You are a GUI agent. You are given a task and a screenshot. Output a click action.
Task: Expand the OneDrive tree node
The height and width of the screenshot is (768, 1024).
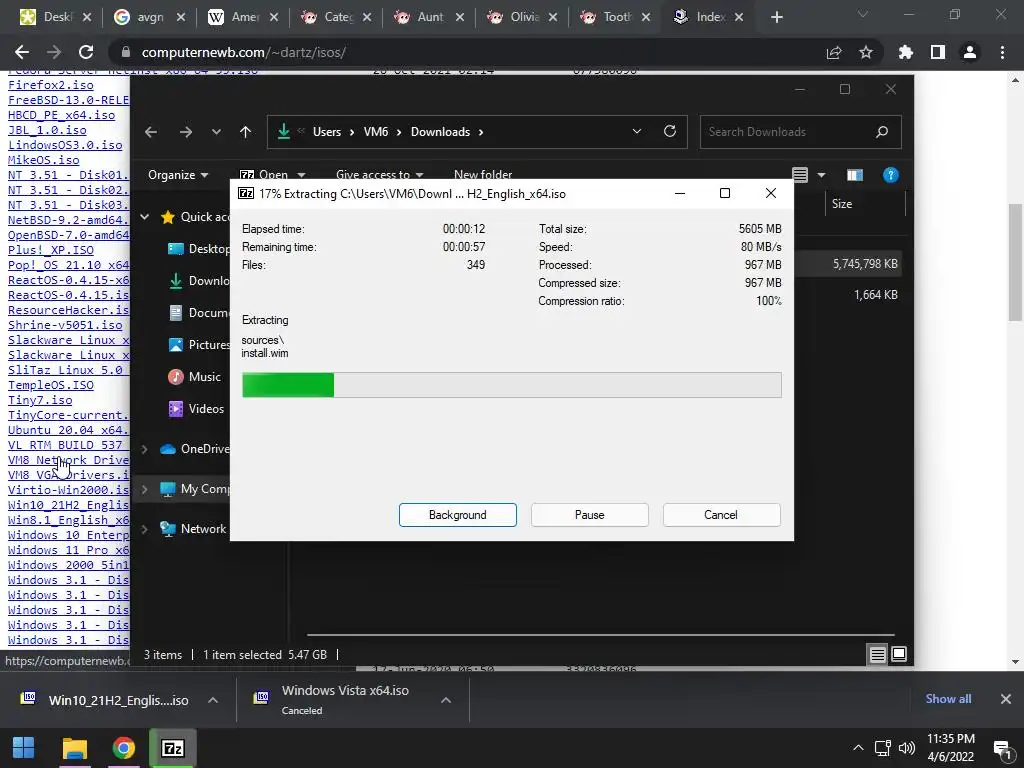[144, 449]
